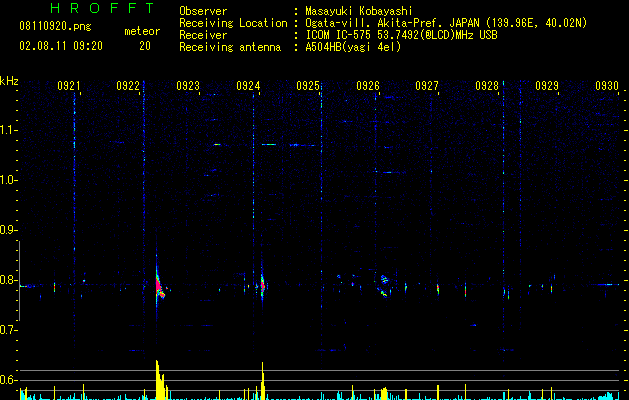This screenshot has width=629, height=400.
Task: Click the observer name Masayuki Kobayashi
Action: tap(359, 11)
